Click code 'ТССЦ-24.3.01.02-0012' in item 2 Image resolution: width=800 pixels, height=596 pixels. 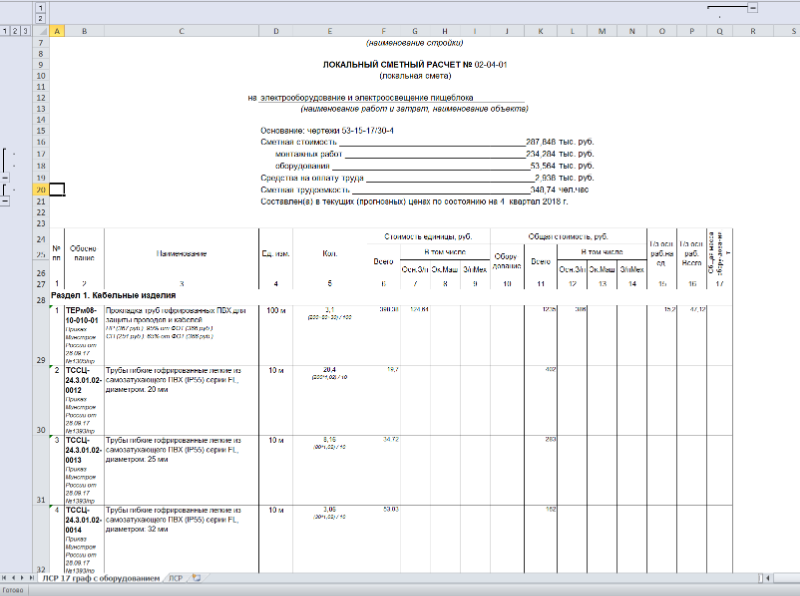[x=84, y=380]
